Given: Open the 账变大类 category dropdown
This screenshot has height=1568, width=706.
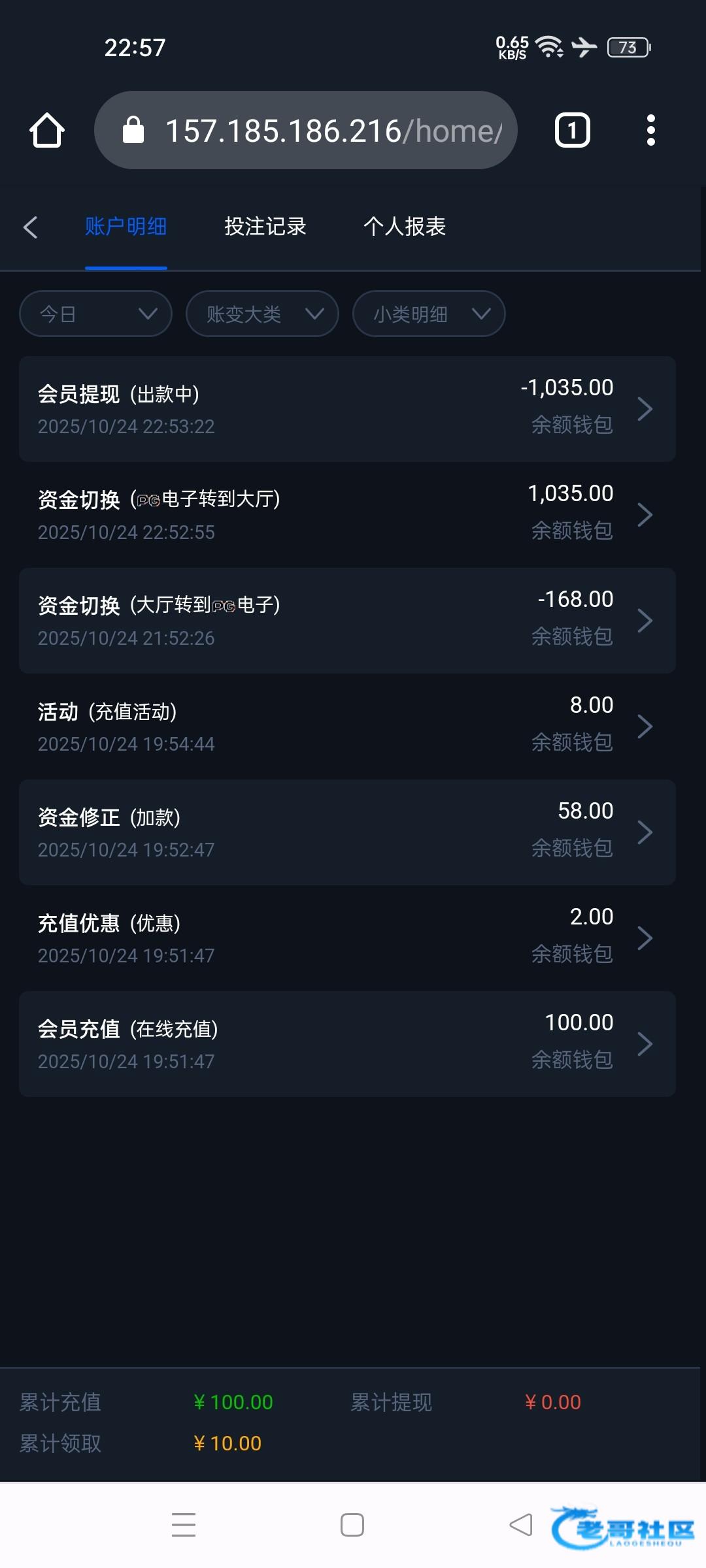Looking at the screenshot, I should (262, 314).
